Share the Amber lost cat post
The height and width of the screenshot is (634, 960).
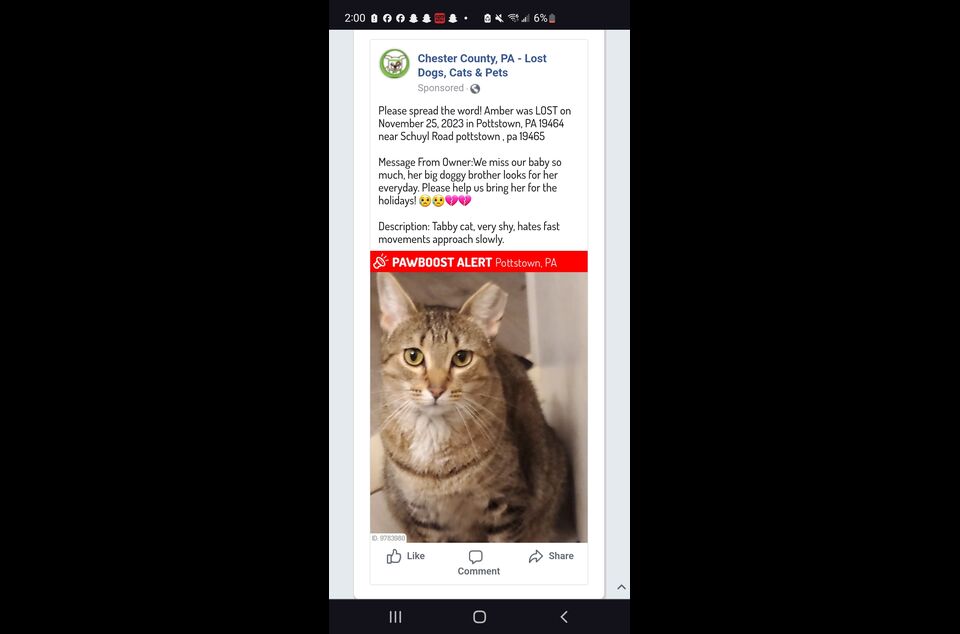(x=551, y=556)
